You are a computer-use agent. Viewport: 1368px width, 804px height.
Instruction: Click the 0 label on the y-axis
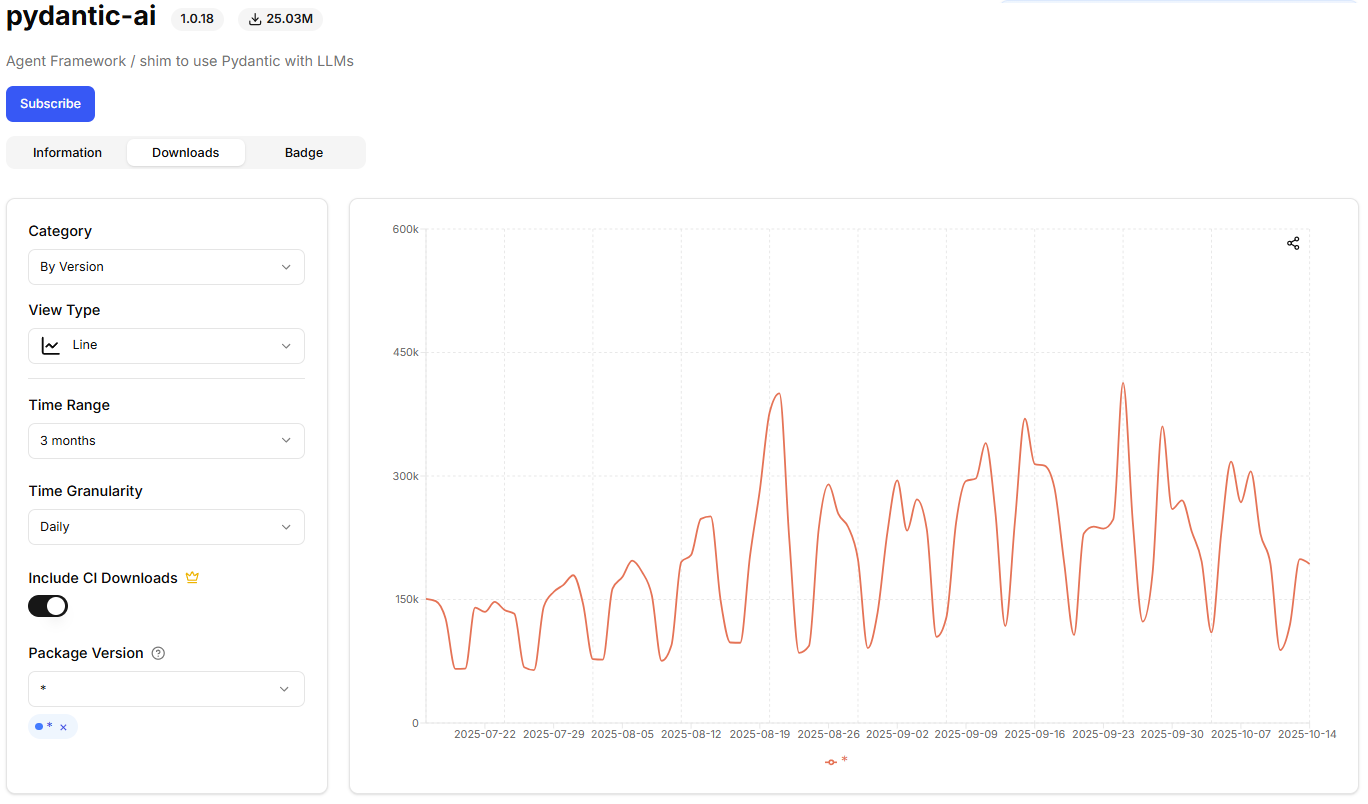[415, 723]
